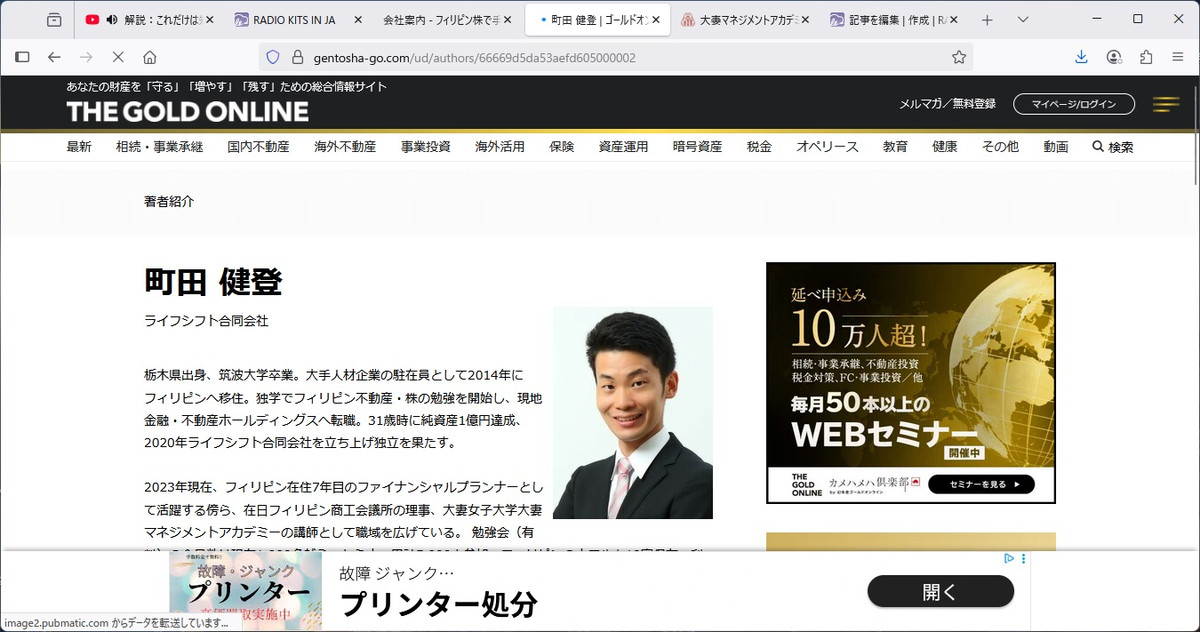Bookmark this page with the star icon
This screenshot has width=1200, height=632.
tap(958, 57)
